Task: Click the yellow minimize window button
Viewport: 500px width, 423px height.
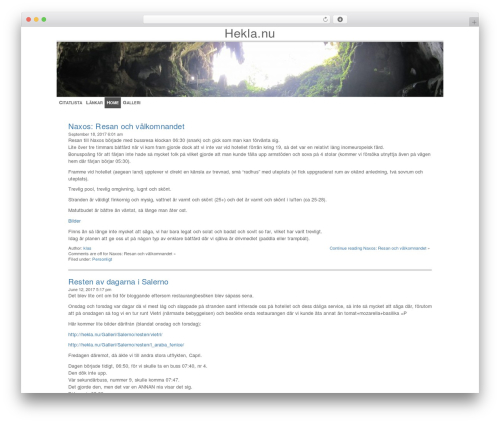Action: [x=36, y=20]
